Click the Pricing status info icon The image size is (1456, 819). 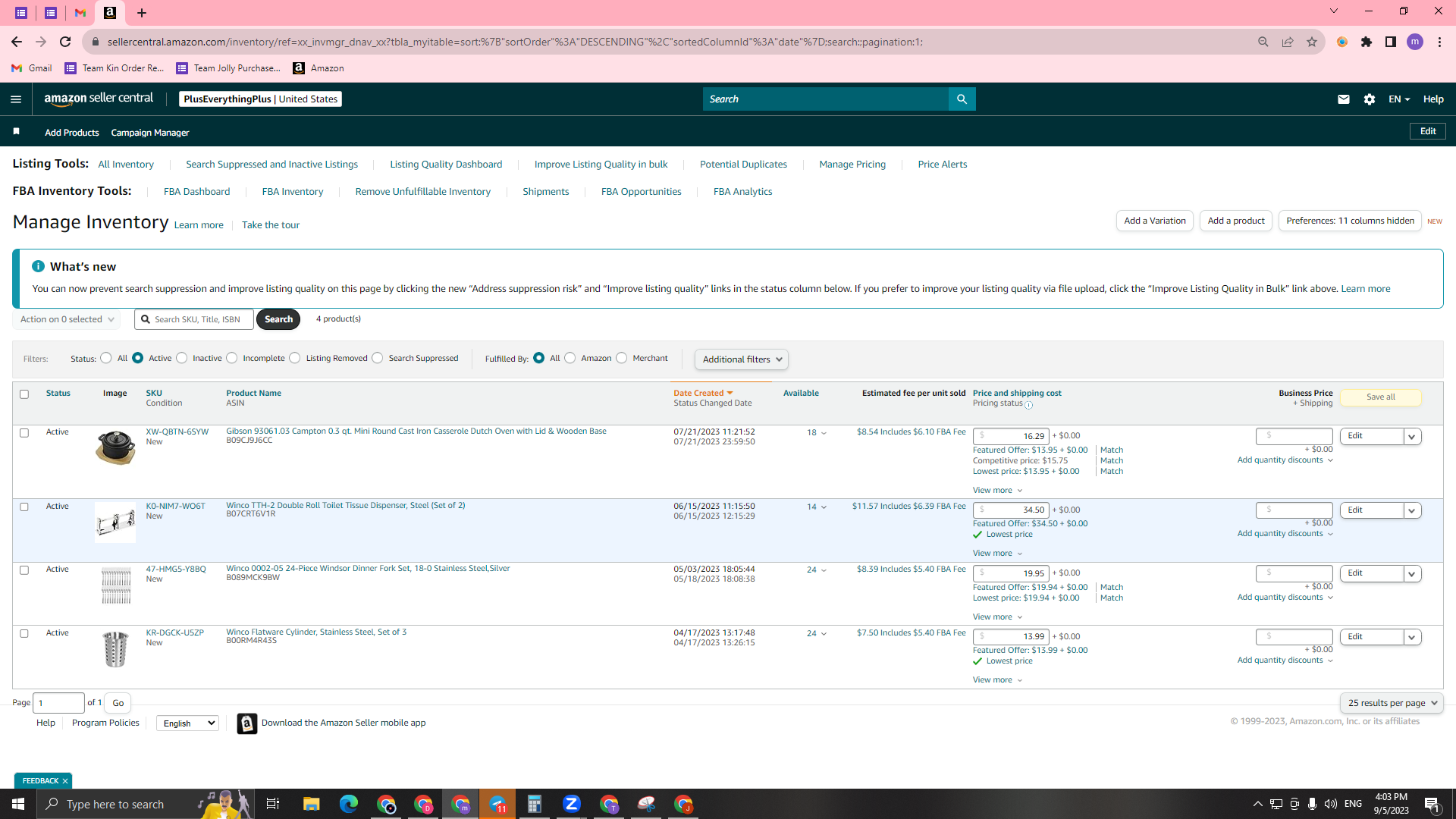click(1029, 405)
